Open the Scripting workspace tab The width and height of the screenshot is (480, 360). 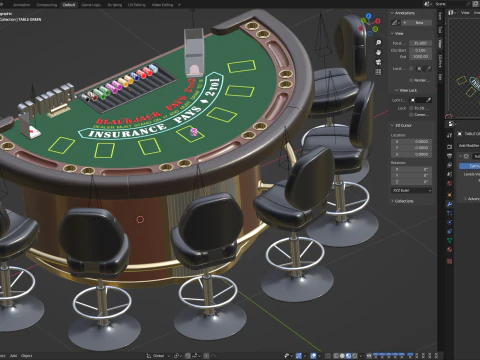click(115, 5)
